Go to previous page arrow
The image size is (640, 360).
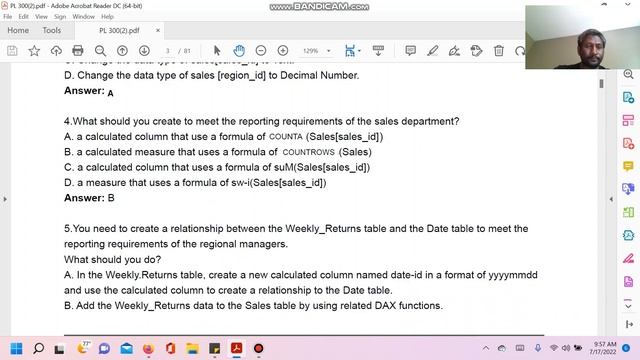[x=122, y=51]
